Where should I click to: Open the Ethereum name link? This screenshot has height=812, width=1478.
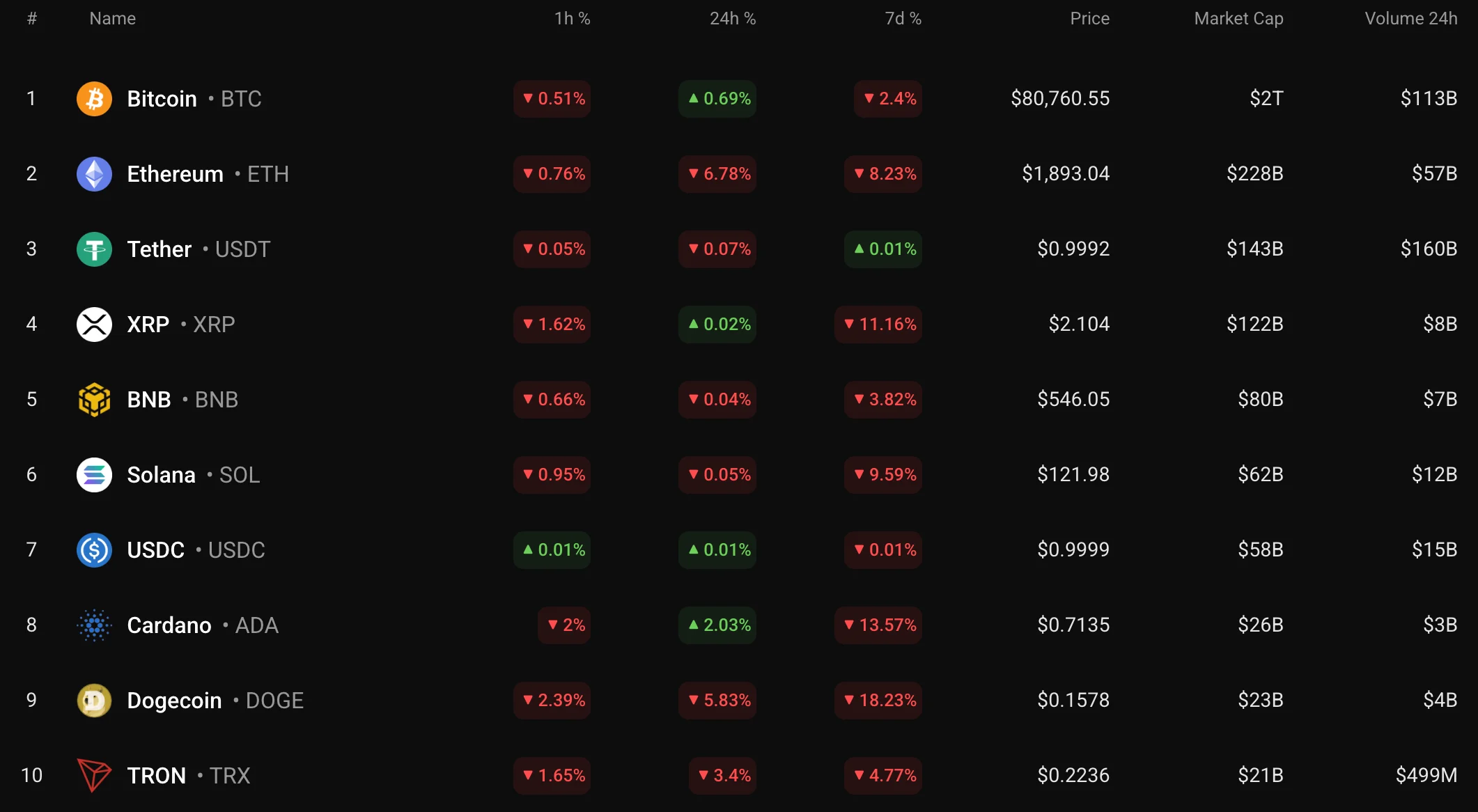point(175,174)
